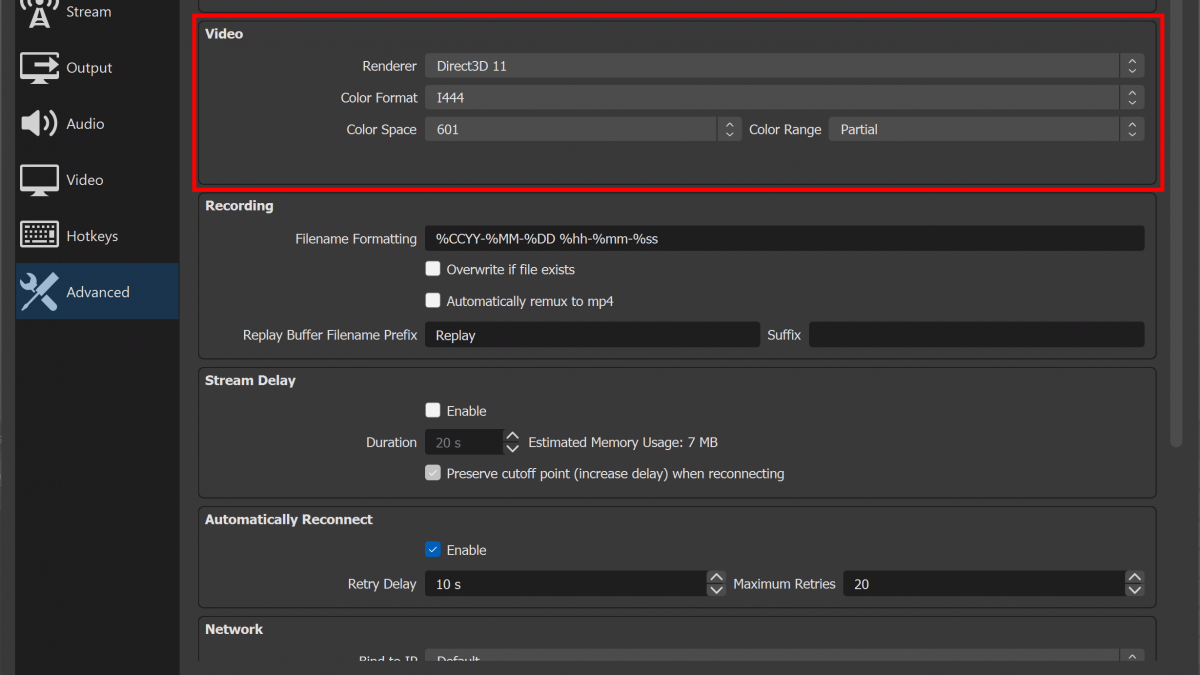
Task: Click the Advanced wrench tools icon
Action: point(39,292)
